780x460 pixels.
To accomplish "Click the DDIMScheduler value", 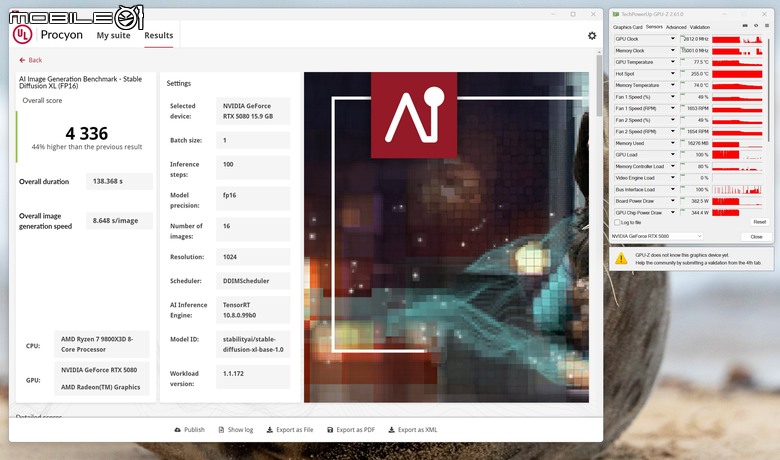I will [x=253, y=281].
